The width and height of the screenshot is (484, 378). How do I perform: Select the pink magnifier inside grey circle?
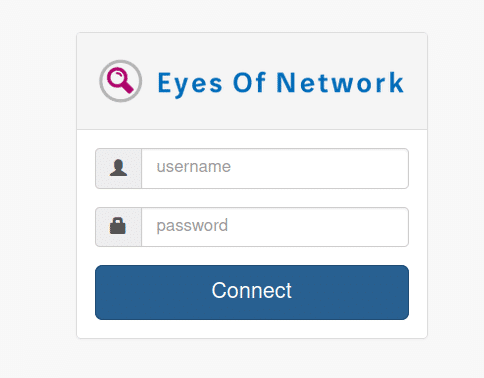tap(120, 81)
